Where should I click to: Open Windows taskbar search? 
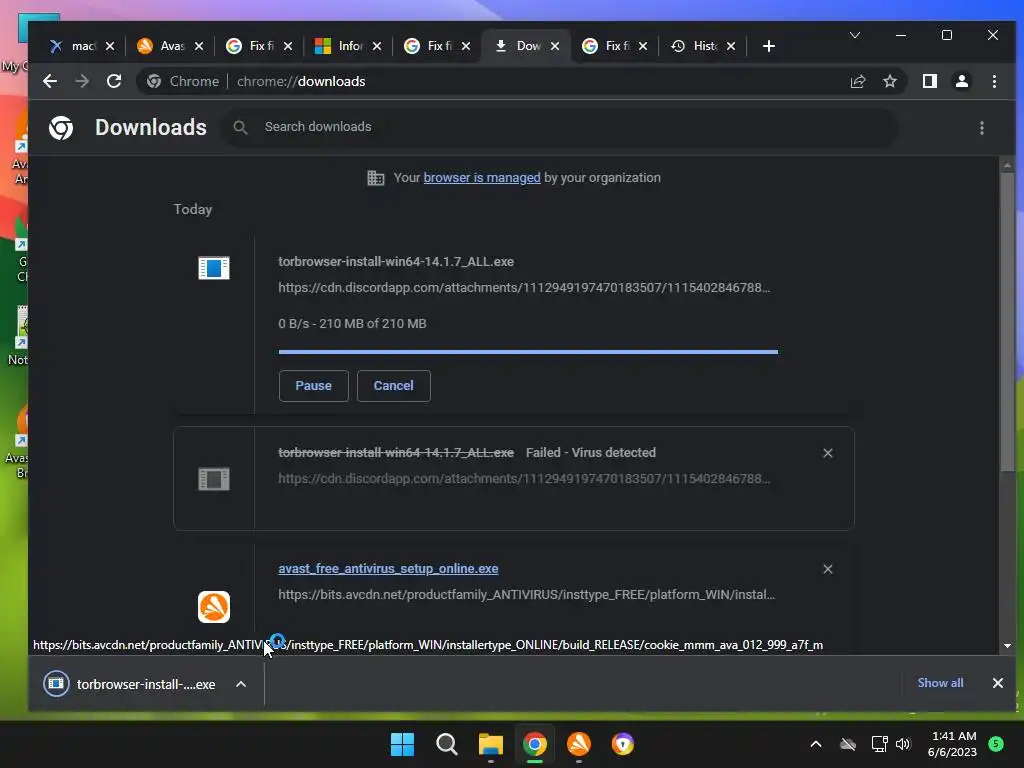pyautogui.click(x=447, y=744)
